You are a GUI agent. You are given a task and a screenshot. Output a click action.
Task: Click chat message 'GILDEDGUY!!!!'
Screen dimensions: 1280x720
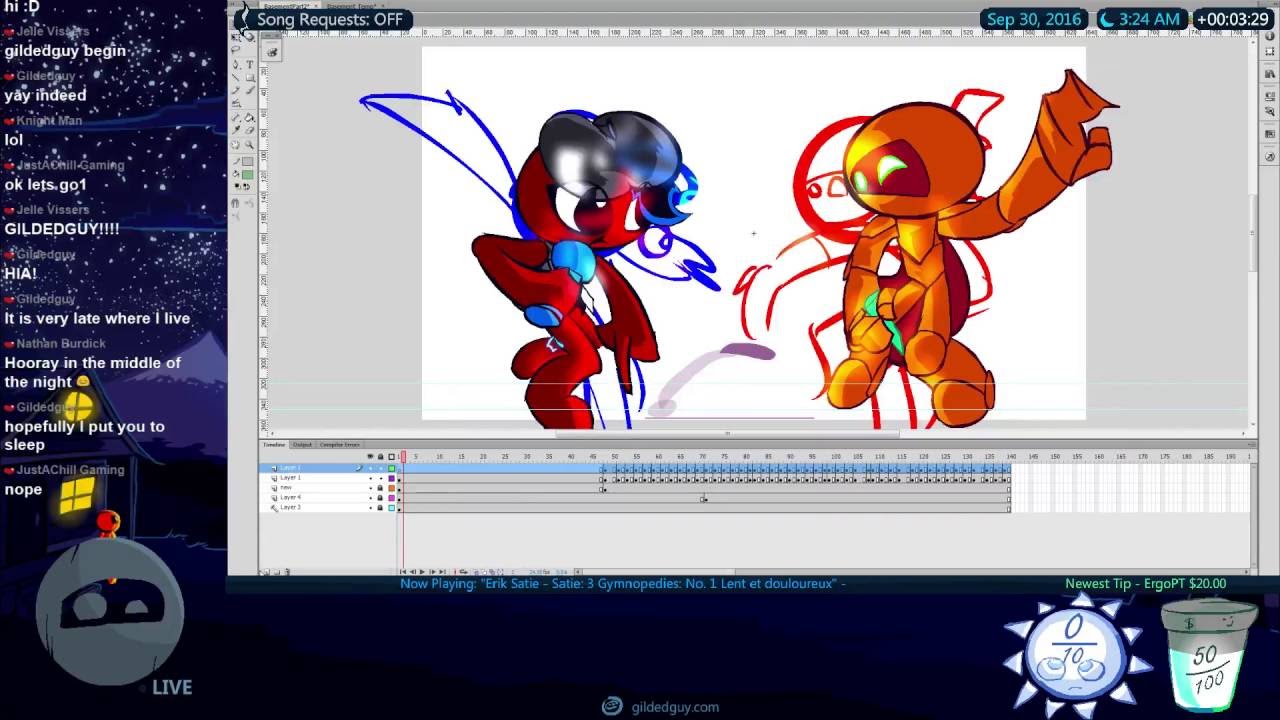click(x=62, y=229)
